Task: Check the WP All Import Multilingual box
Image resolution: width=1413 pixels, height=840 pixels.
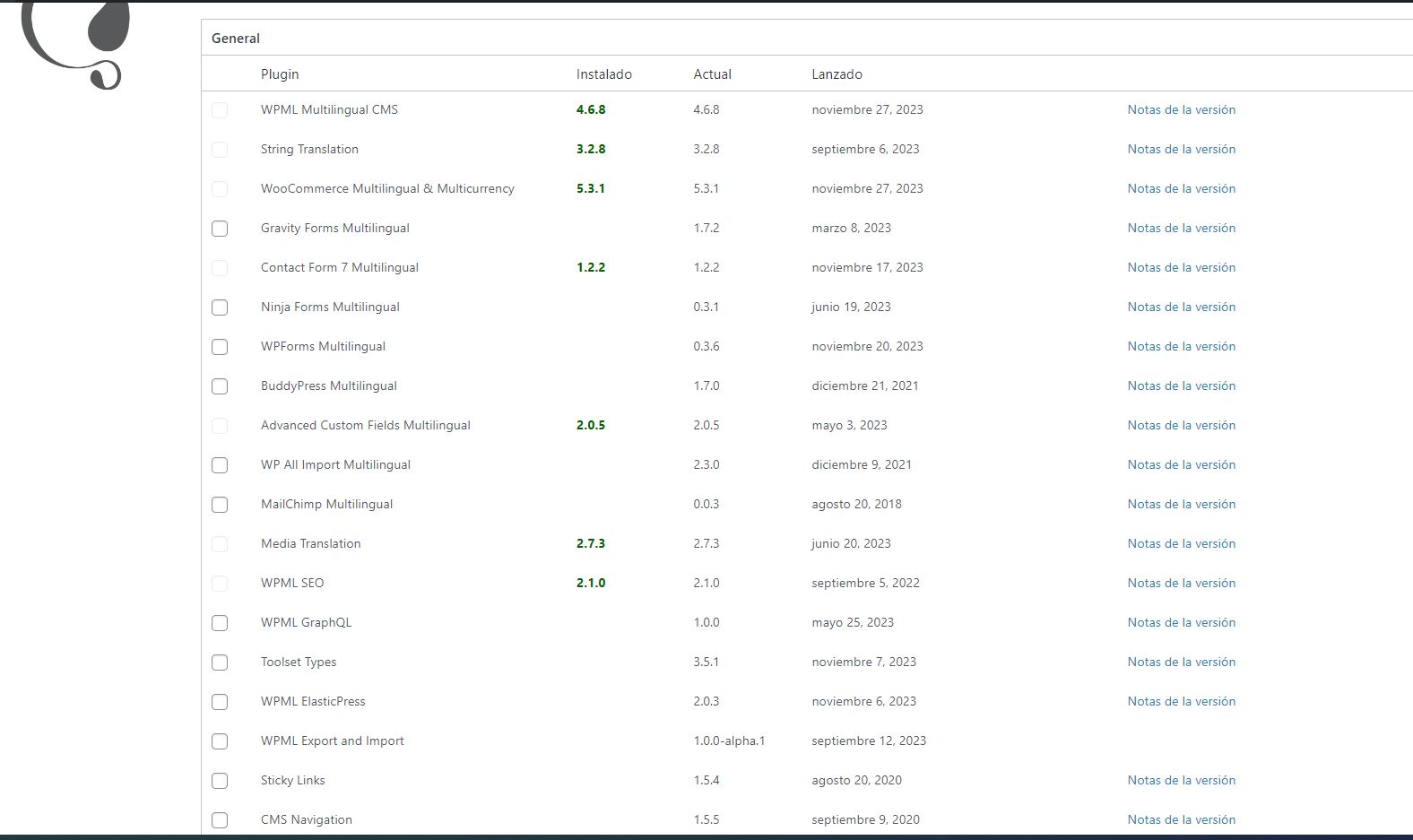Action: [220, 465]
